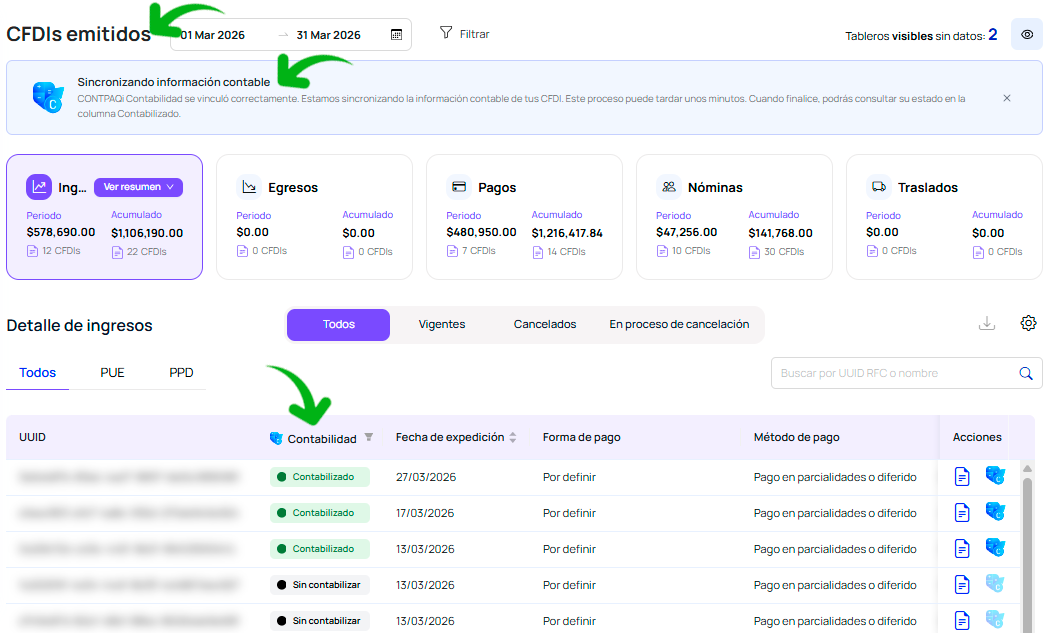
Task: View document for the 27/03/2026 row
Action: pos(962,476)
